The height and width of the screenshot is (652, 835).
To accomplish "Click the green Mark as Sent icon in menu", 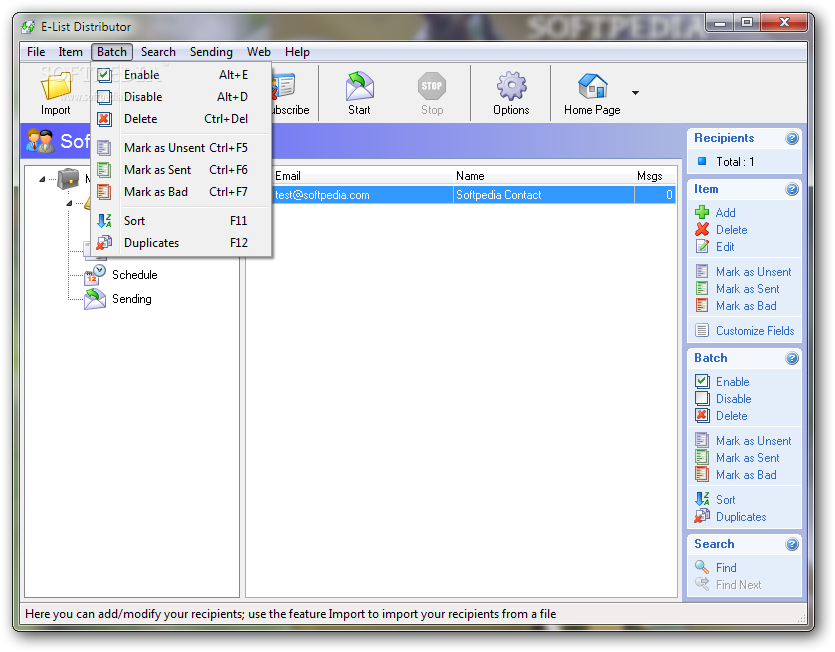I will click(104, 170).
